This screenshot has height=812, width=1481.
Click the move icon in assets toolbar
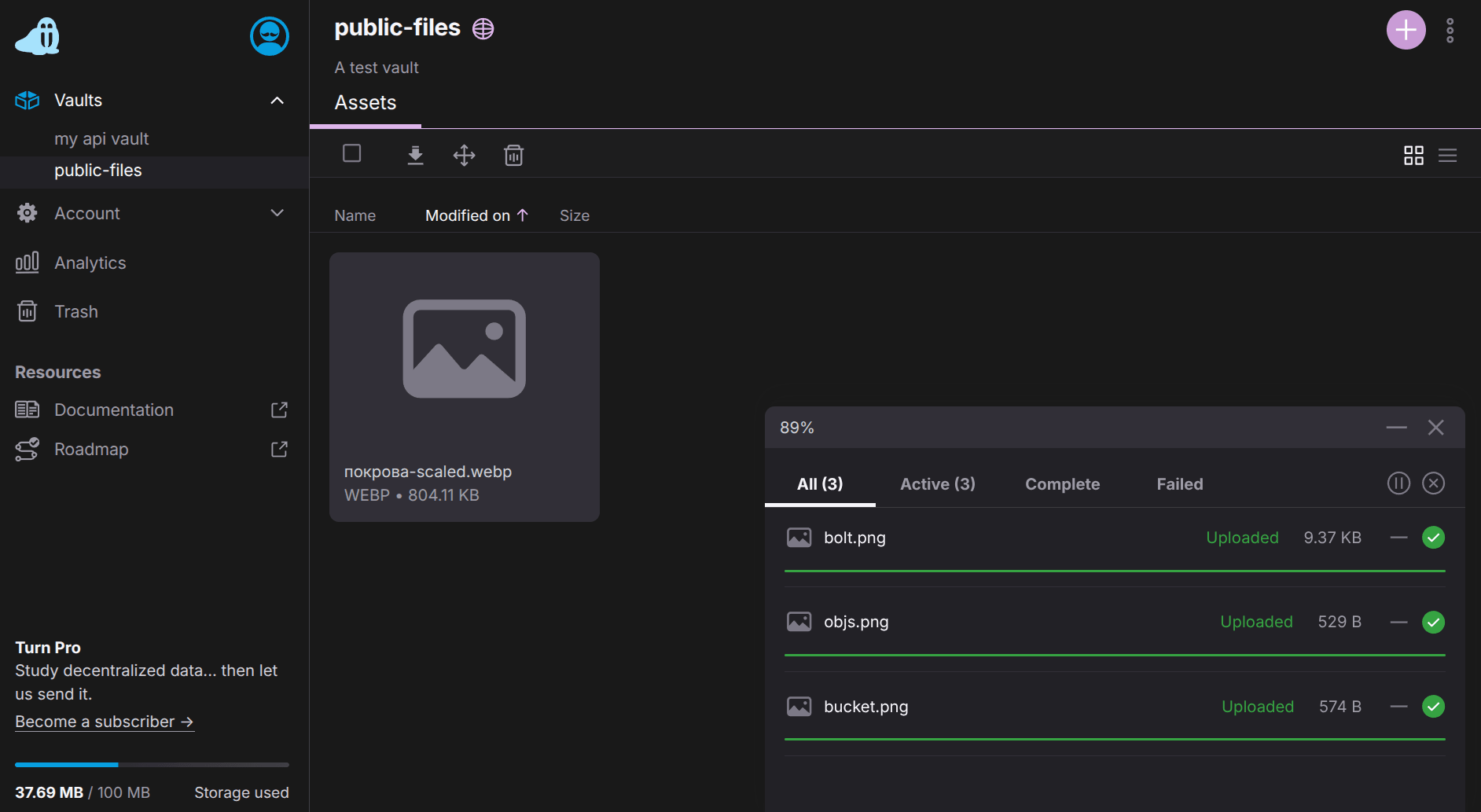tap(465, 155)
